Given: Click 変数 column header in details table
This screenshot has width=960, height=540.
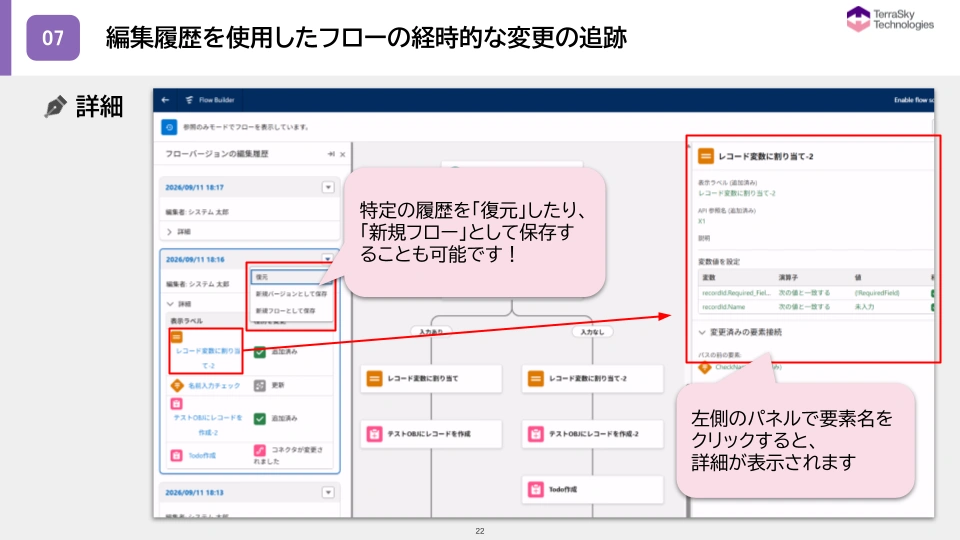Looking at the screenshot, I should 708,277.
